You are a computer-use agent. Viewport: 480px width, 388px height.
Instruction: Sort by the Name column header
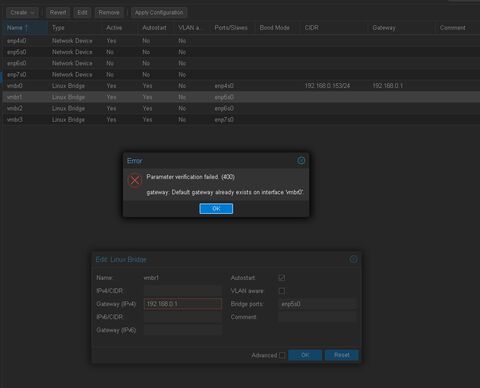[x=25, y=28]
